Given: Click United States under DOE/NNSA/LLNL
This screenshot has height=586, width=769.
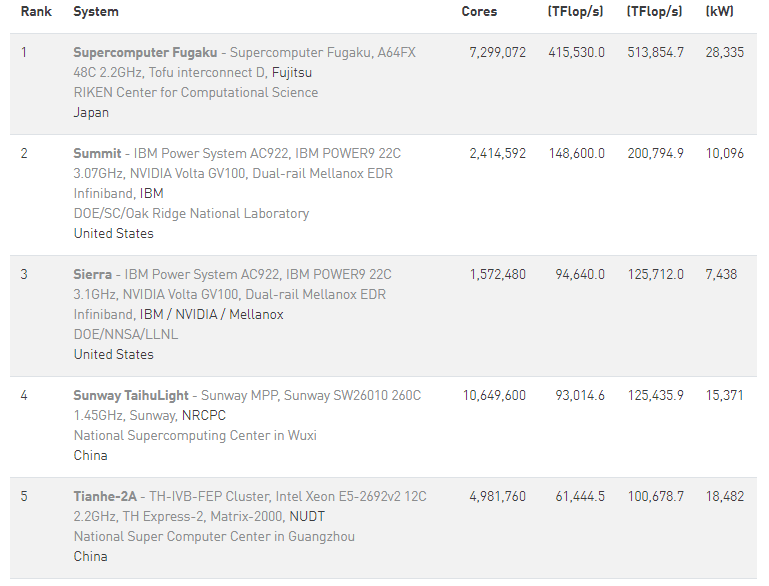Looking at the screenshot, I should pyautogui.click(x=113, y=355).
